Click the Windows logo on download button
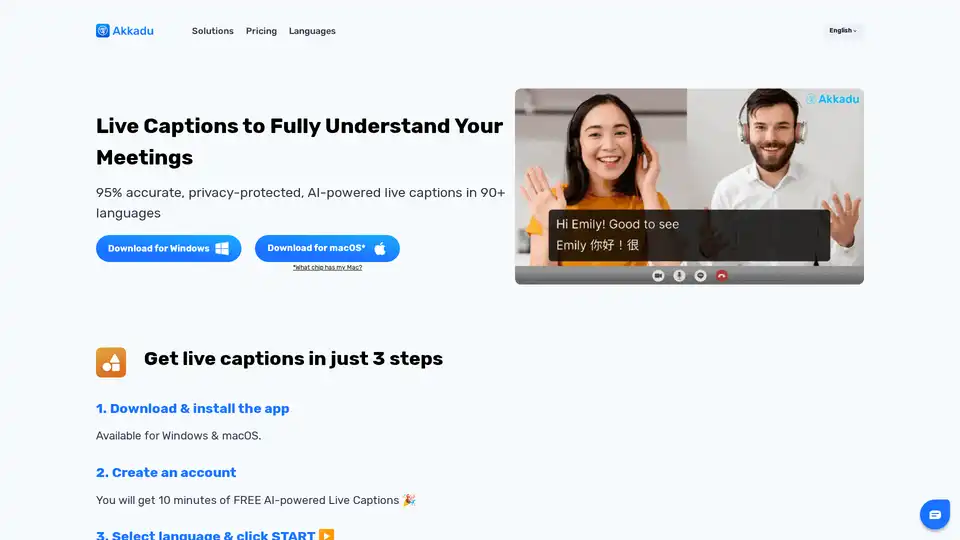 [x=222, y=248]
